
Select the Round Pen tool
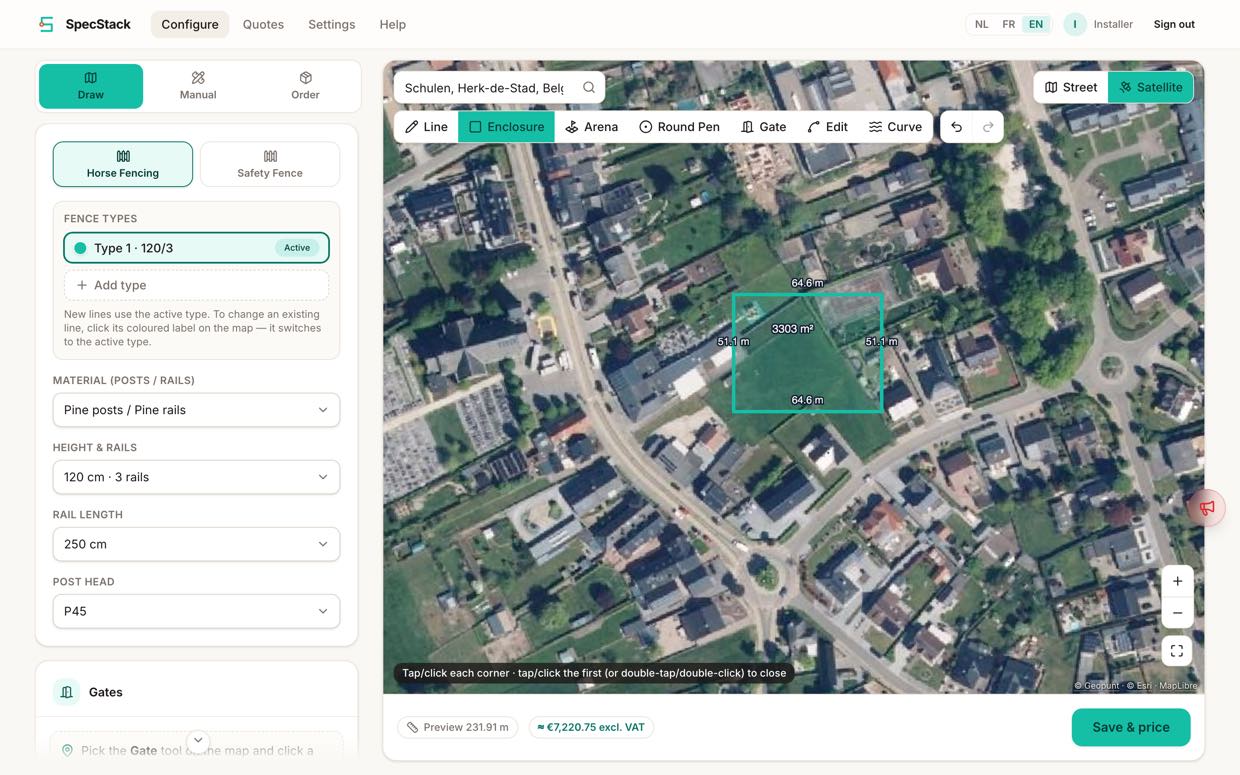click(679, 127)
